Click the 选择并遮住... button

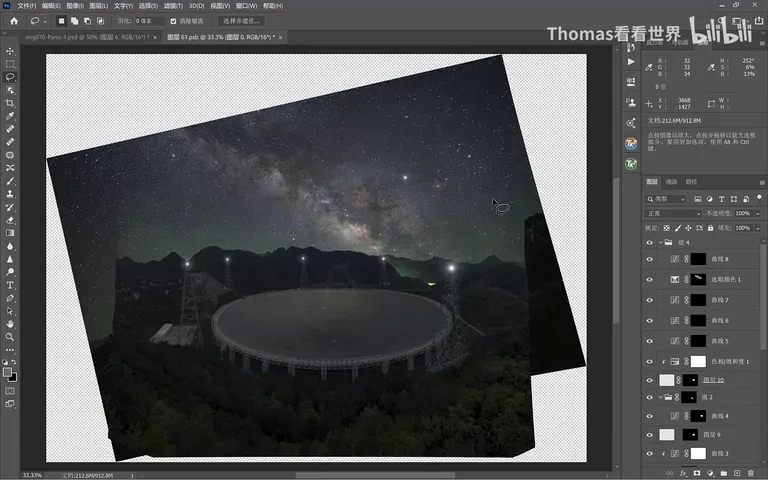241,21
